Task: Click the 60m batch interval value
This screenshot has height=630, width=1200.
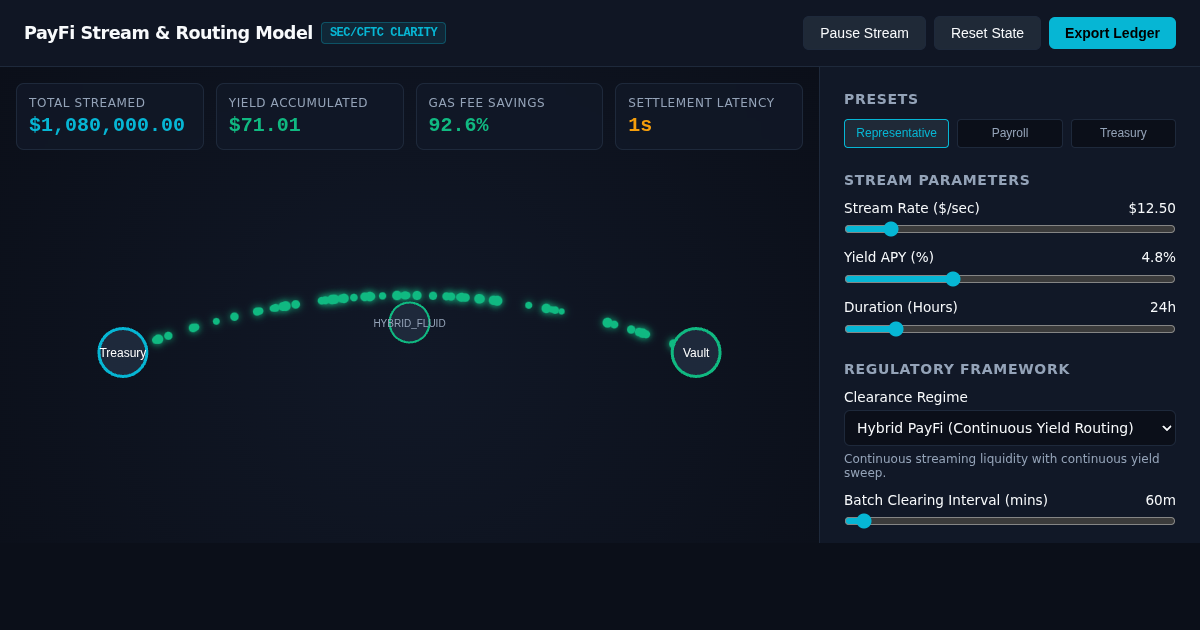Action: click(x=1160, y=500)
